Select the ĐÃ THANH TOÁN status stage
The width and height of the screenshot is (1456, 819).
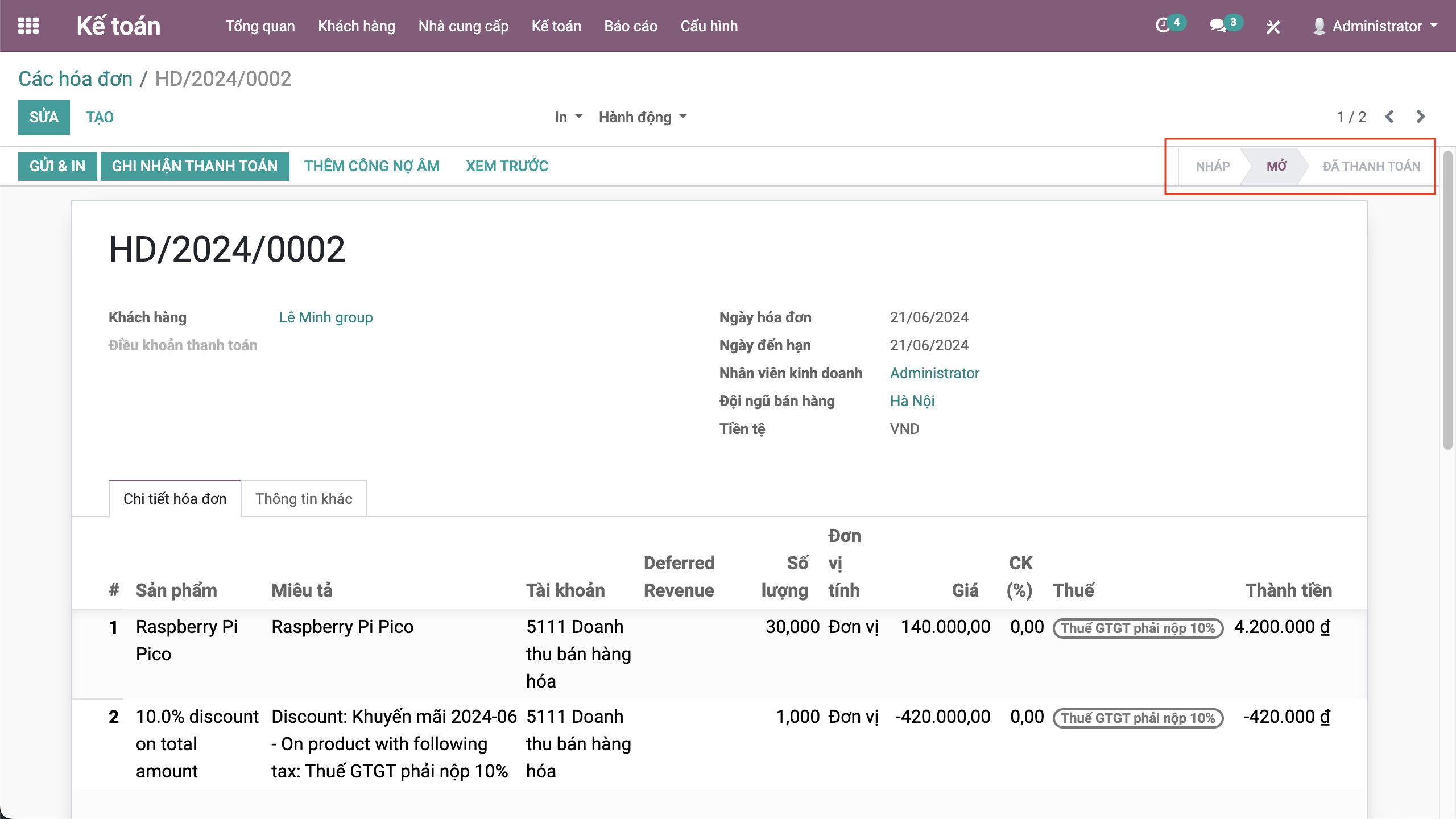1371,166
